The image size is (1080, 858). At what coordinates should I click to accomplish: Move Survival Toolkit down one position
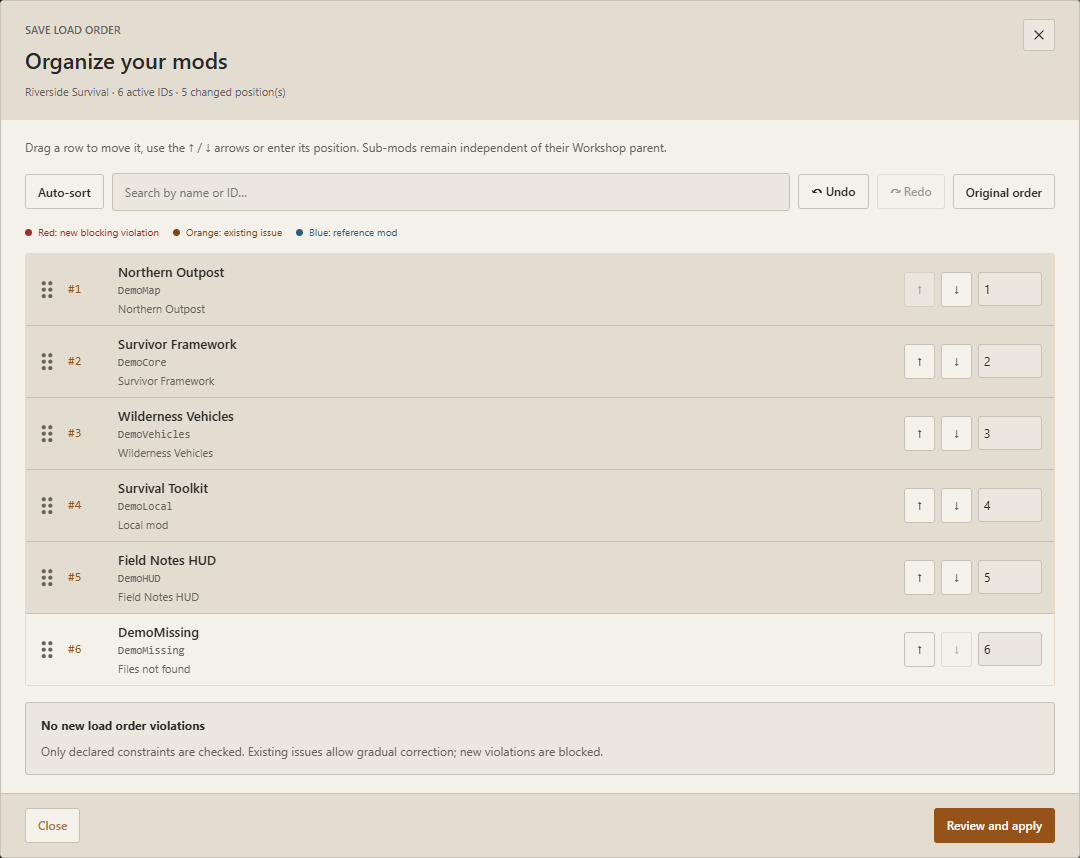pos(956,505)
